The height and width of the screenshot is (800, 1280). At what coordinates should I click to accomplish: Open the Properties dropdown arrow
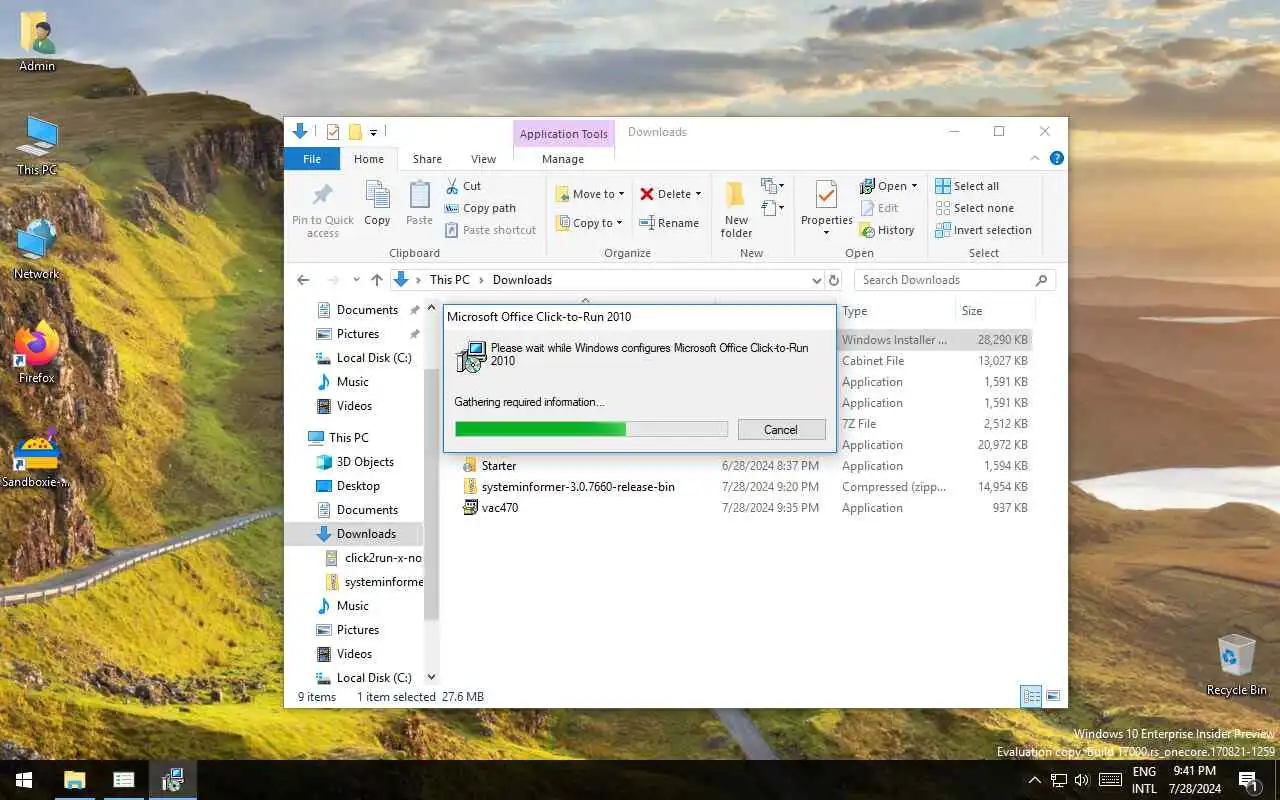(x=826, y=233)
